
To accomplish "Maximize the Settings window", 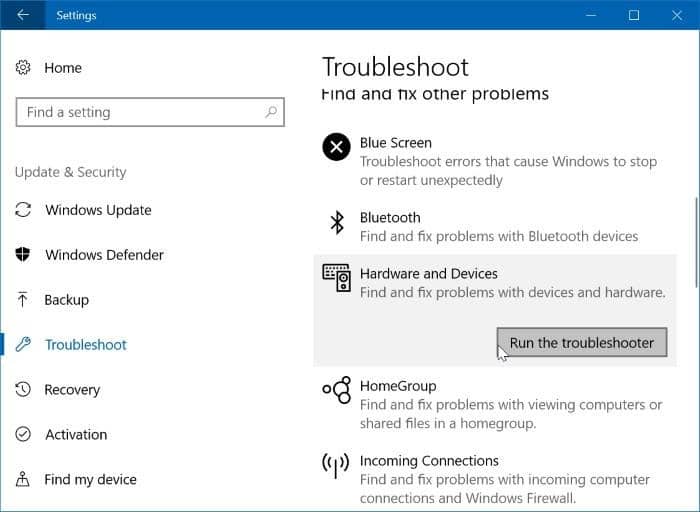I will [633, 15].
